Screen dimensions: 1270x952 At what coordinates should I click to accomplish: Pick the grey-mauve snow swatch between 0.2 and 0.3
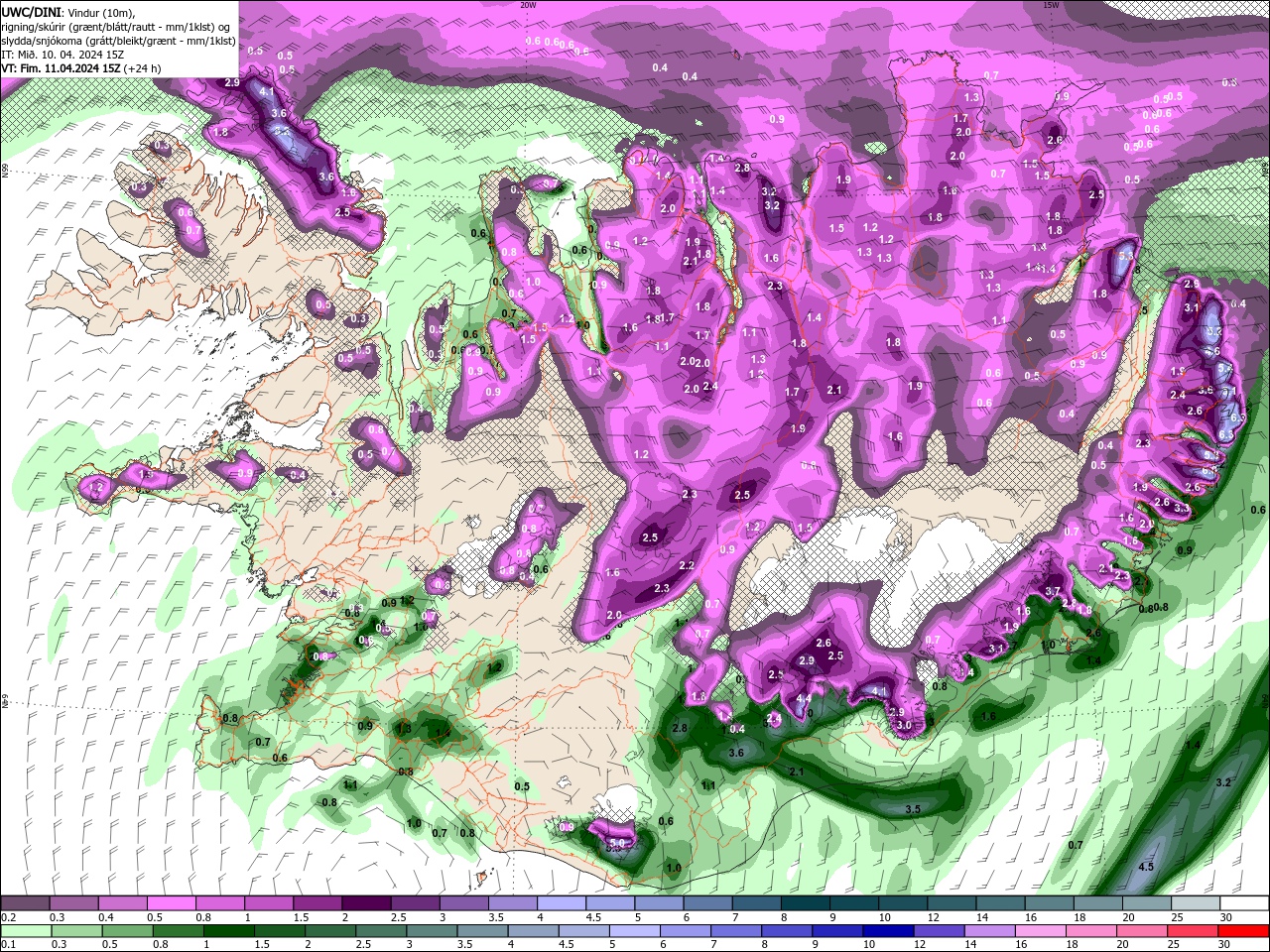coord(25,903)
